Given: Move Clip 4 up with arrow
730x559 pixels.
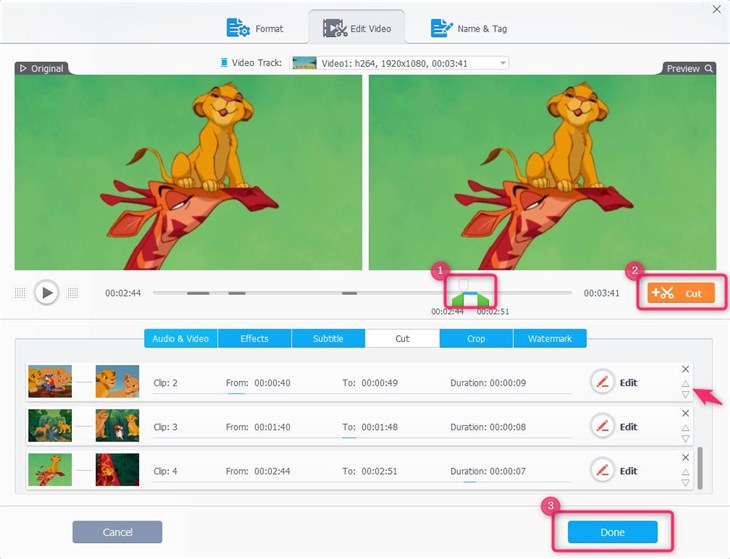Looking at the screenshot, I should (x=685, y=472).
